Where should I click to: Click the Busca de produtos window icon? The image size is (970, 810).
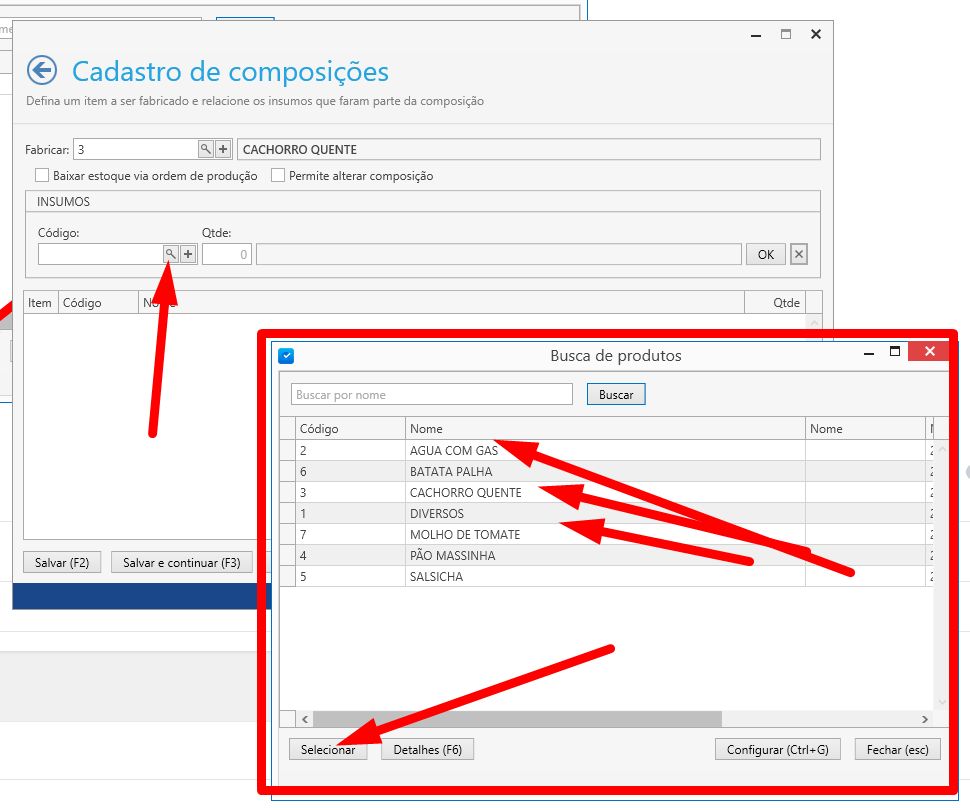[286, 355]
